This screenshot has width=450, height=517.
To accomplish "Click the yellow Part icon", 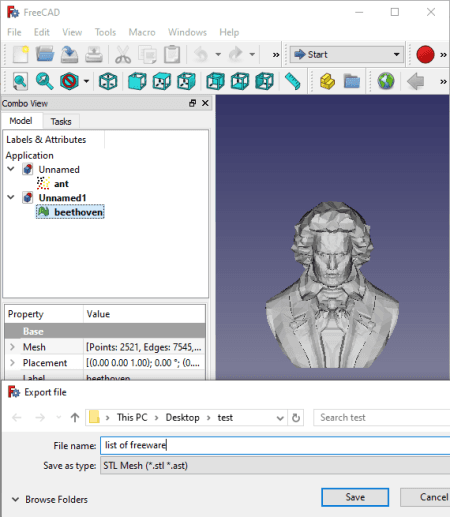I will click(x=327, y=82).
